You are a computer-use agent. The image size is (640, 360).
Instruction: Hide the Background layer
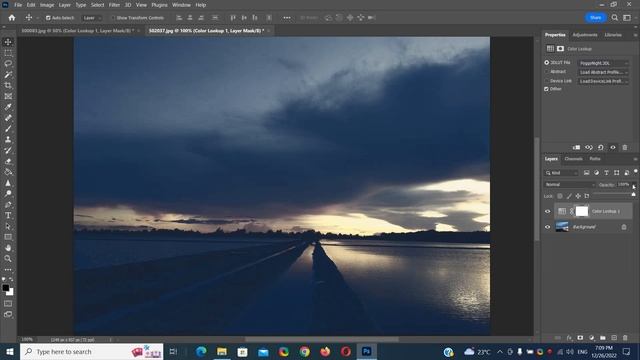[x=548, y=227]
